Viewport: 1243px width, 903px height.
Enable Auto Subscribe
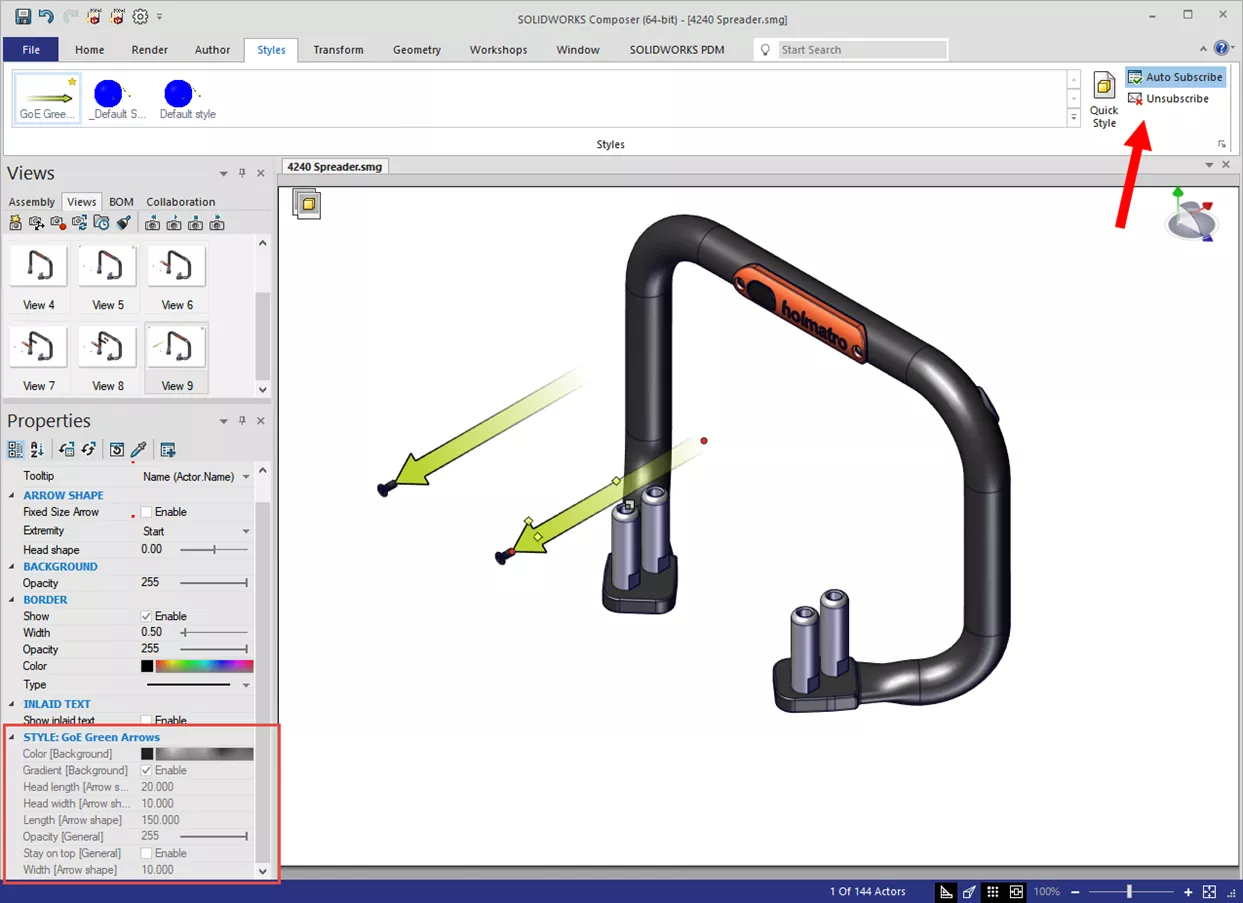[x=1175, y=77]
